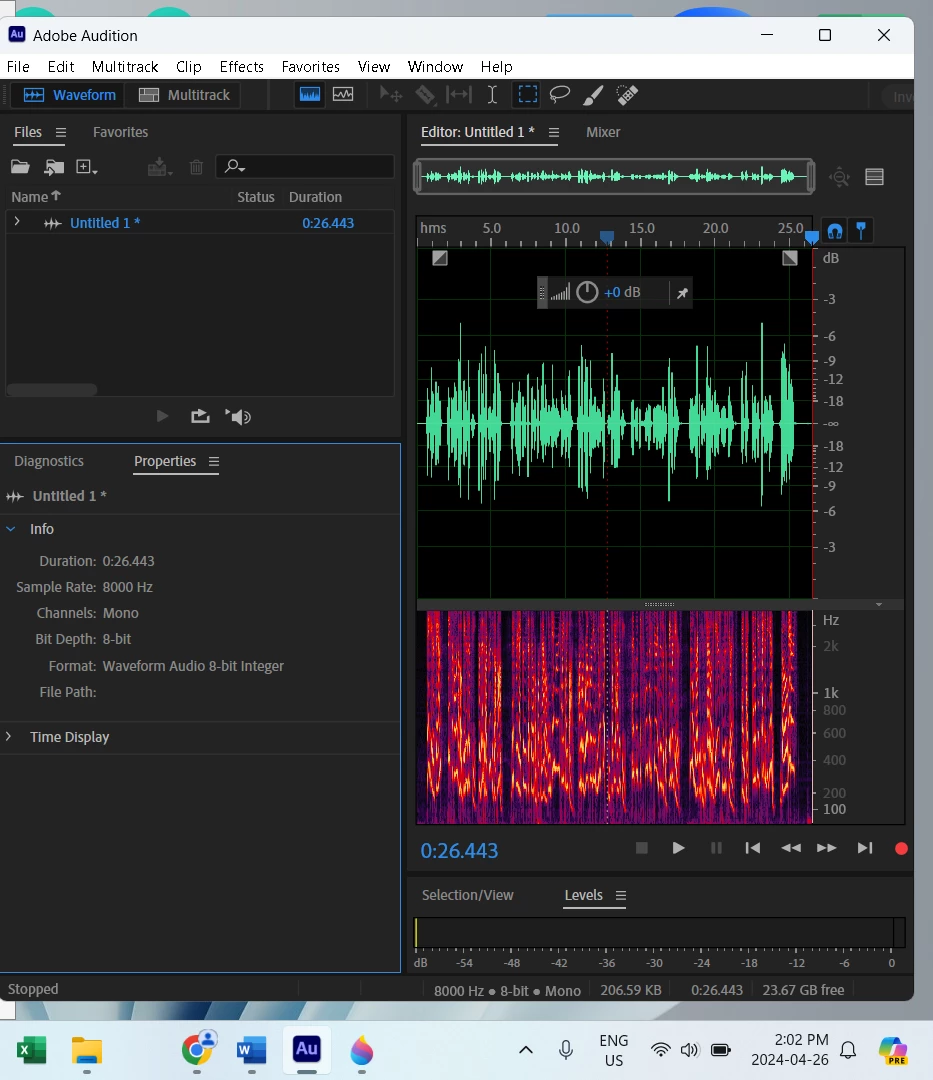Click the amplitude adjustment knob in HUD
The width and height of the screenshot is (933, 1080).
587,292
